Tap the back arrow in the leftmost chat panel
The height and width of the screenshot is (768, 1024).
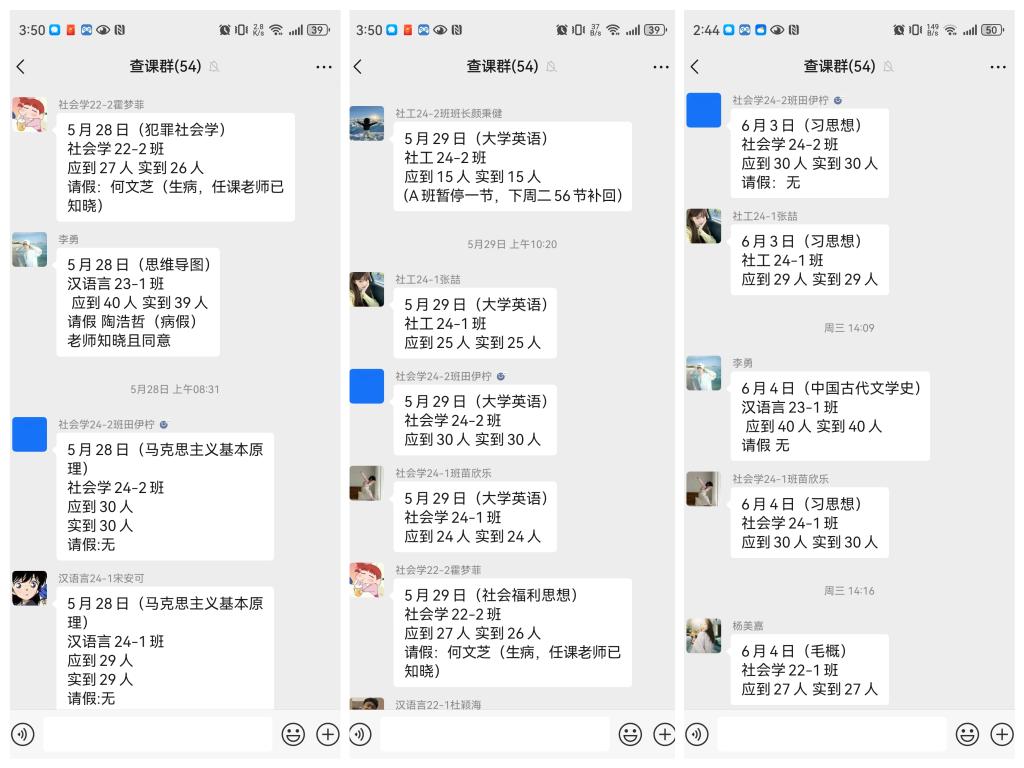pos(21,67)
